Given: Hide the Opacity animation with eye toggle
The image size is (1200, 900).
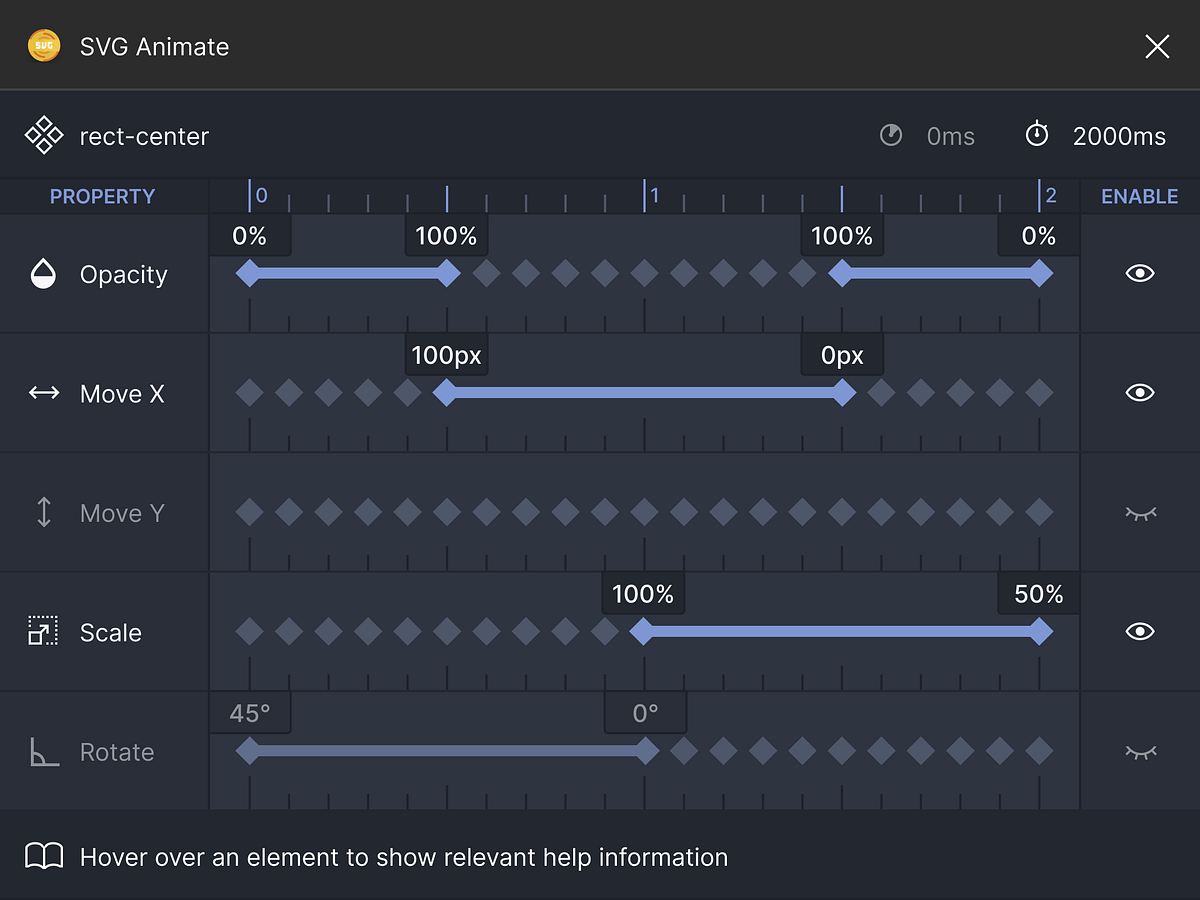Looking at the screenshot, I should tap(1140, 274).
